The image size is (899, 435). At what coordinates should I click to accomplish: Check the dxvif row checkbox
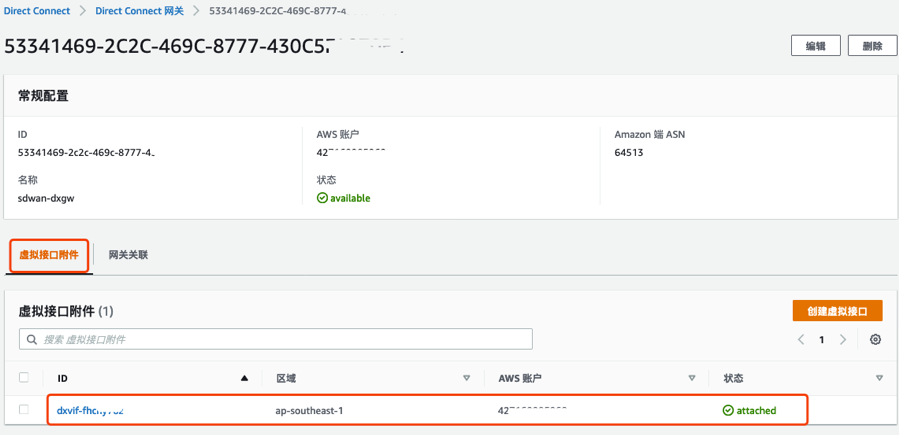[x=24, y=410]
